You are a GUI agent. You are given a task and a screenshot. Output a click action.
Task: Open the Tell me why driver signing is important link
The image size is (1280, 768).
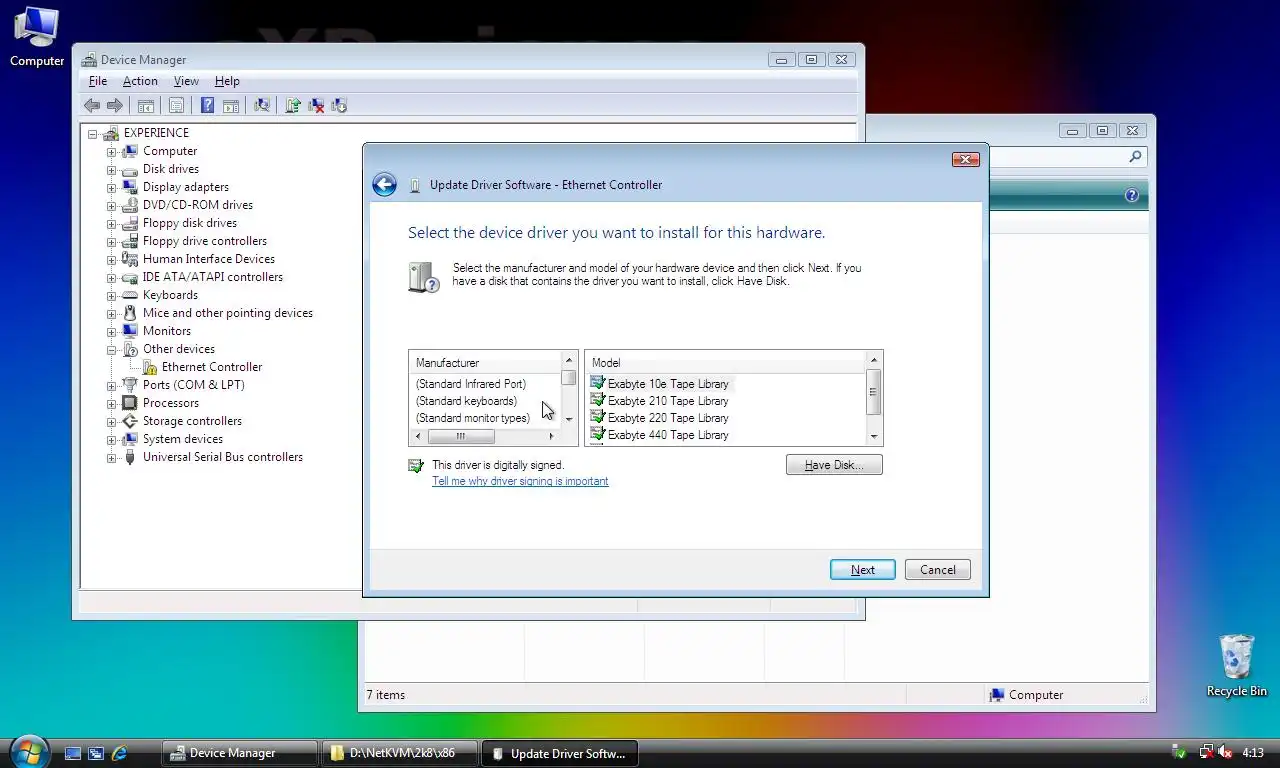tap(520, 481)
